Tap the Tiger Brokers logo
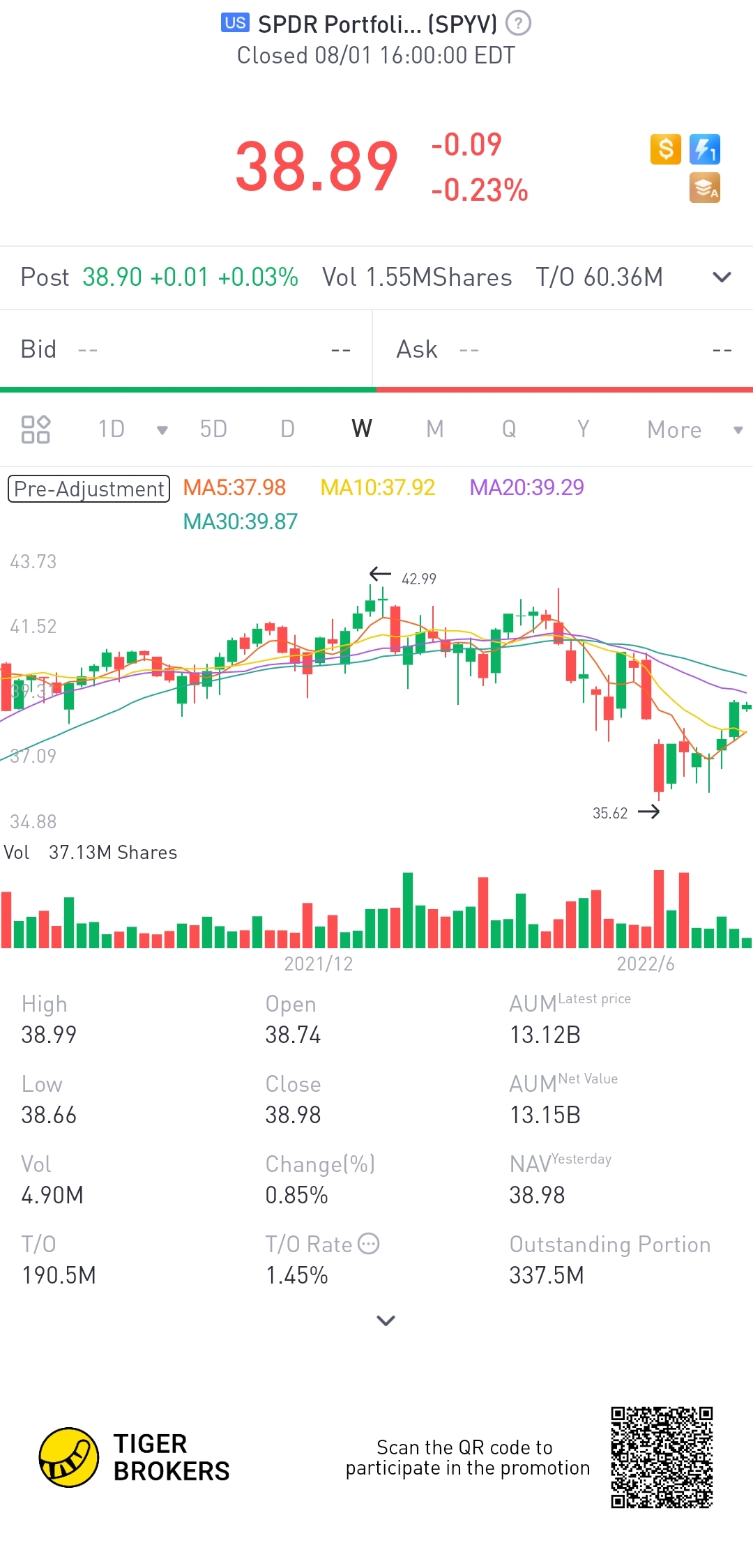 [x=135, y=1457]
